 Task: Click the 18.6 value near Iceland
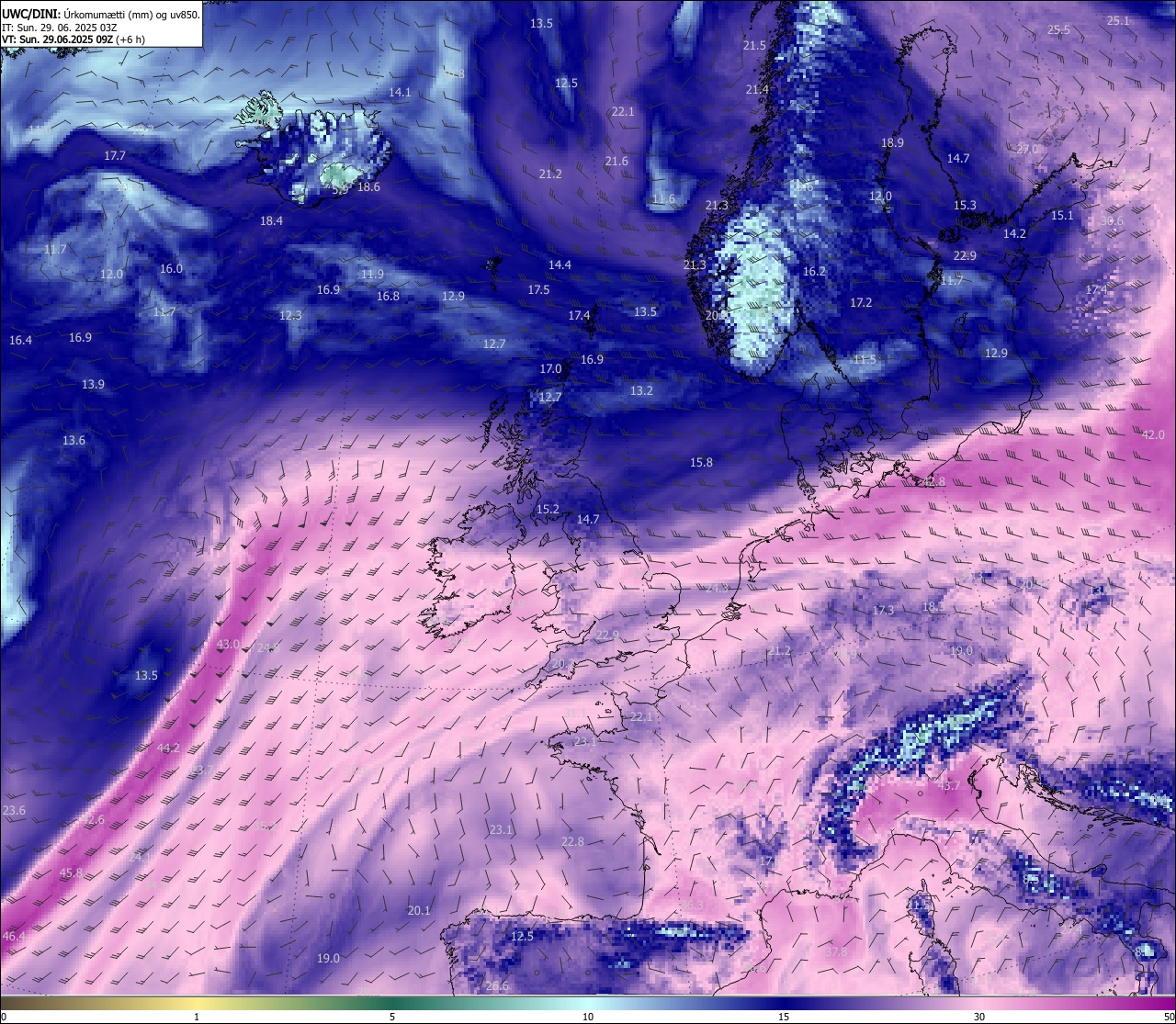(368, 186)
